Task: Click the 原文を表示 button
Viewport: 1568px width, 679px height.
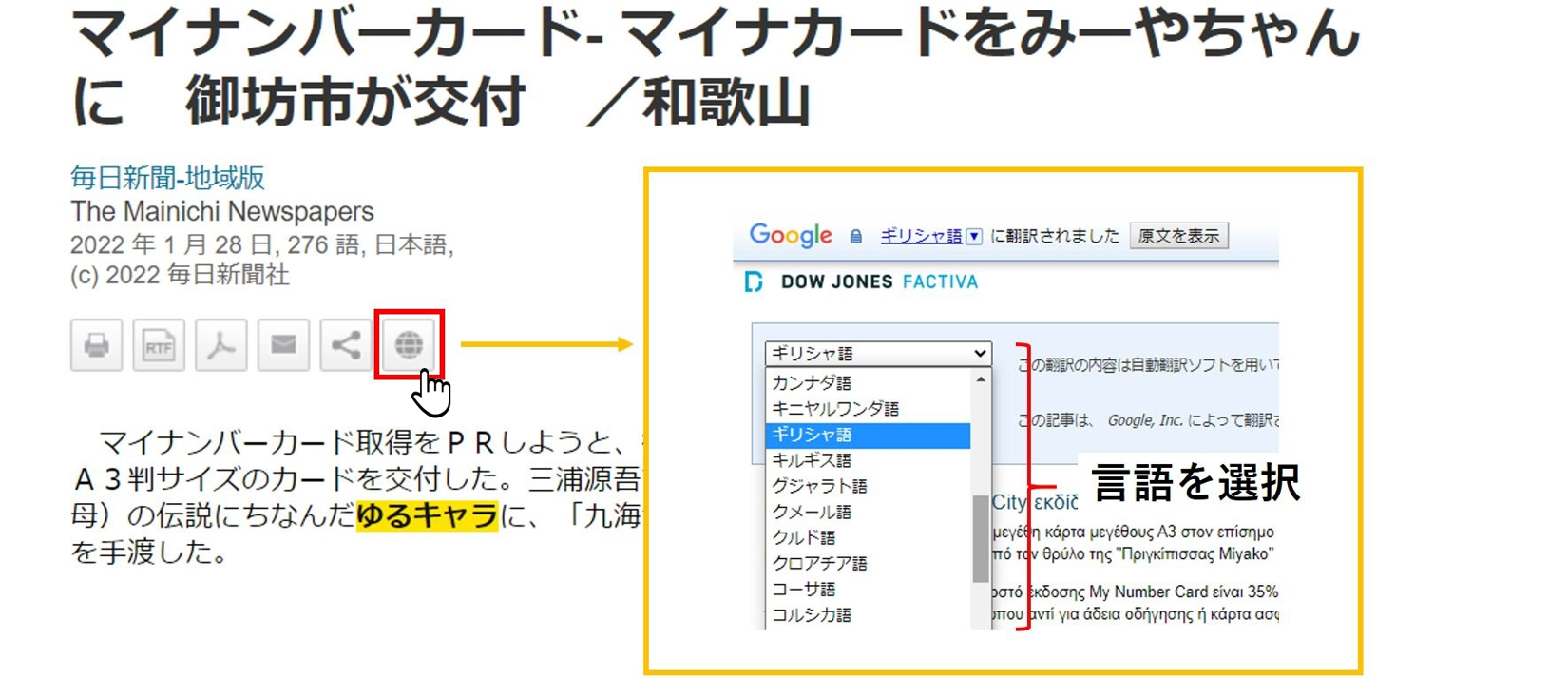Action: click(x=1178, y=236)
